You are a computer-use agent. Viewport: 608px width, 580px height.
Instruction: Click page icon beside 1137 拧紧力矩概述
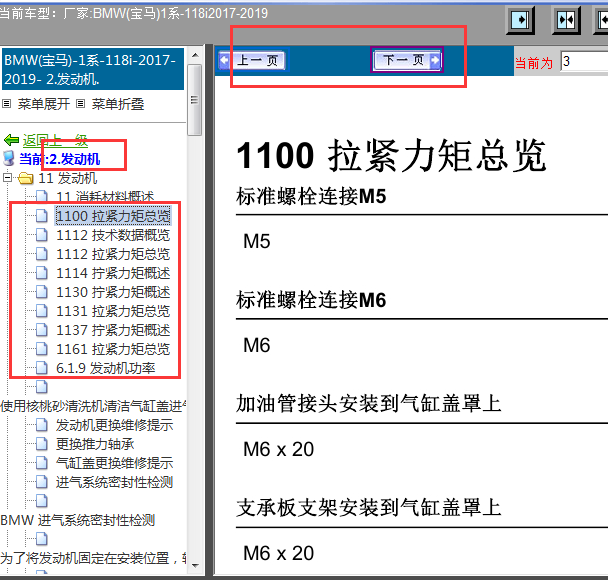[x=42, y=330]
